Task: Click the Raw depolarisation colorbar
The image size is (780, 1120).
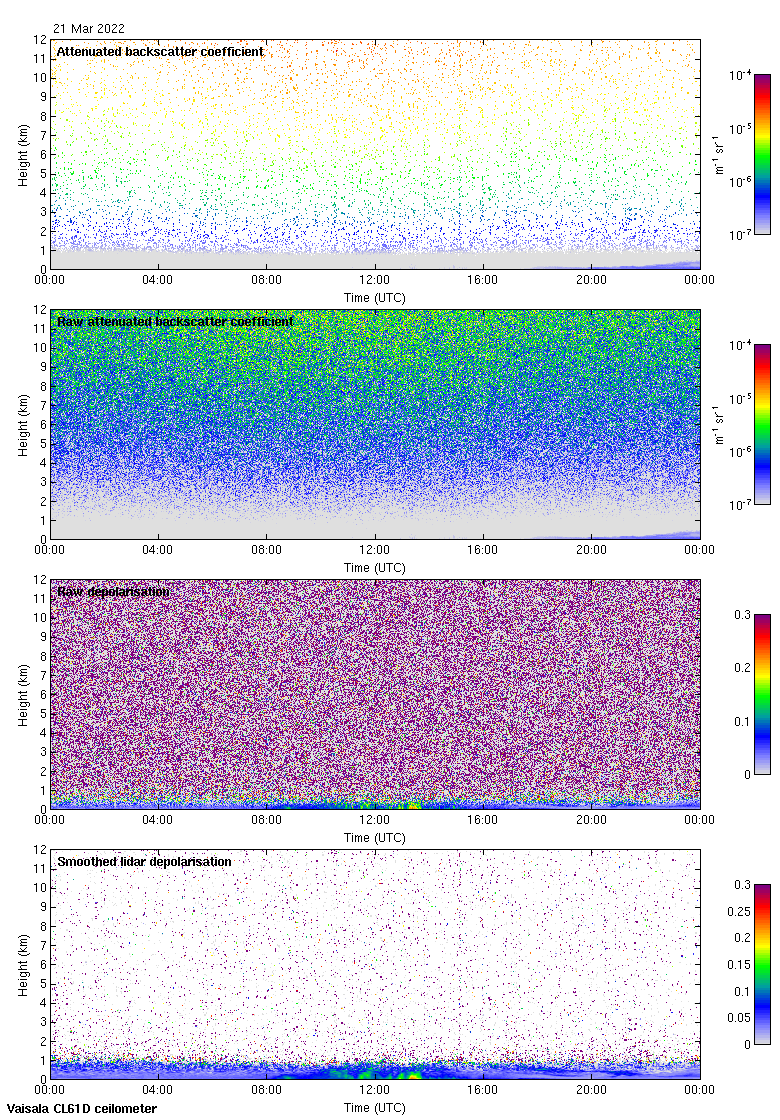Action: point(761,694)
